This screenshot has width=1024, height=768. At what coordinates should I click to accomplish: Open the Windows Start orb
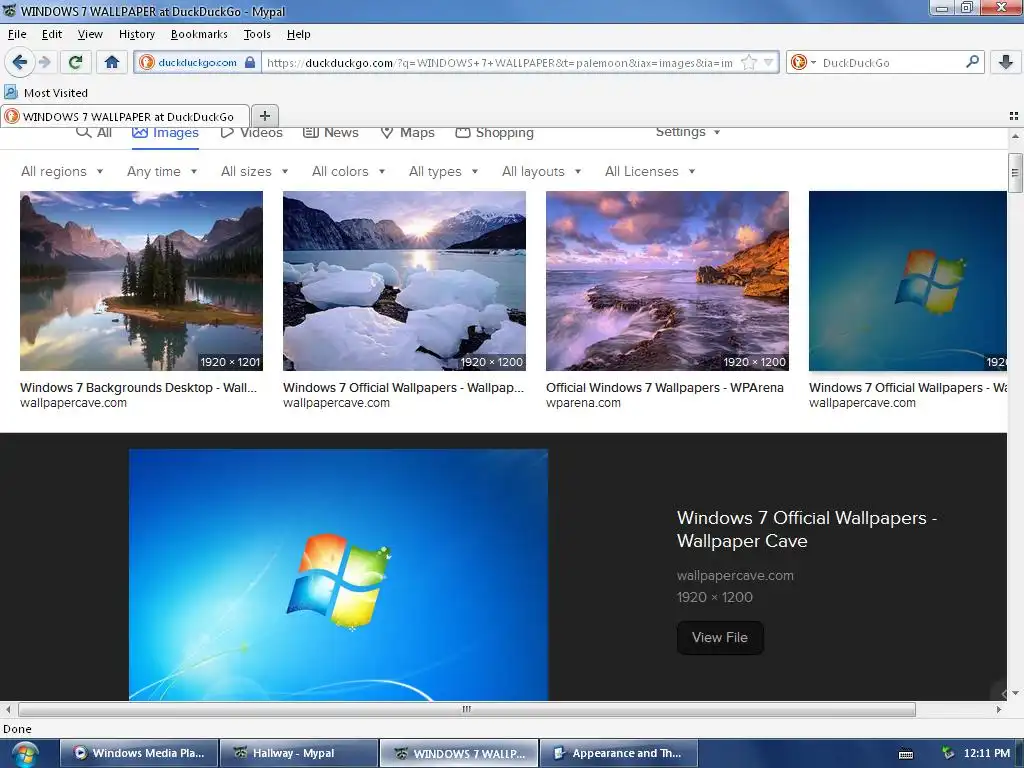click(25, 754)
